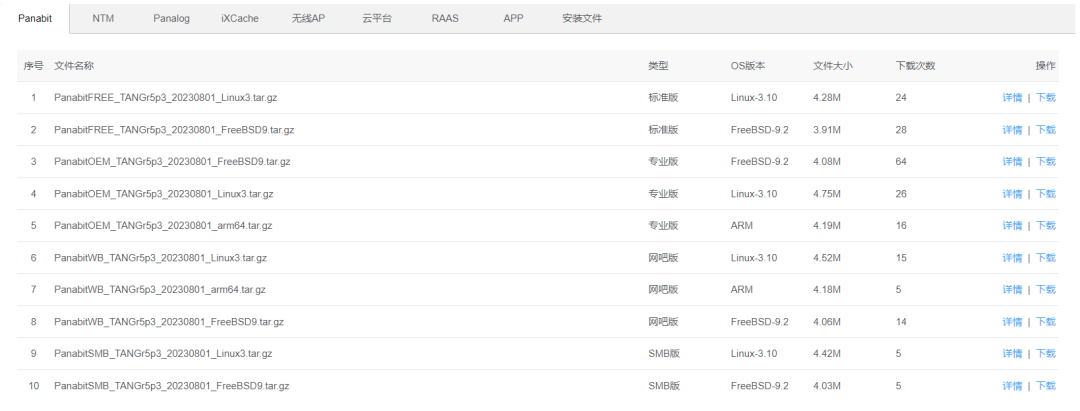The height and width of the screenshot is (411, 1080).
Task: Click file size 4.52M cell
Action: 827,257
